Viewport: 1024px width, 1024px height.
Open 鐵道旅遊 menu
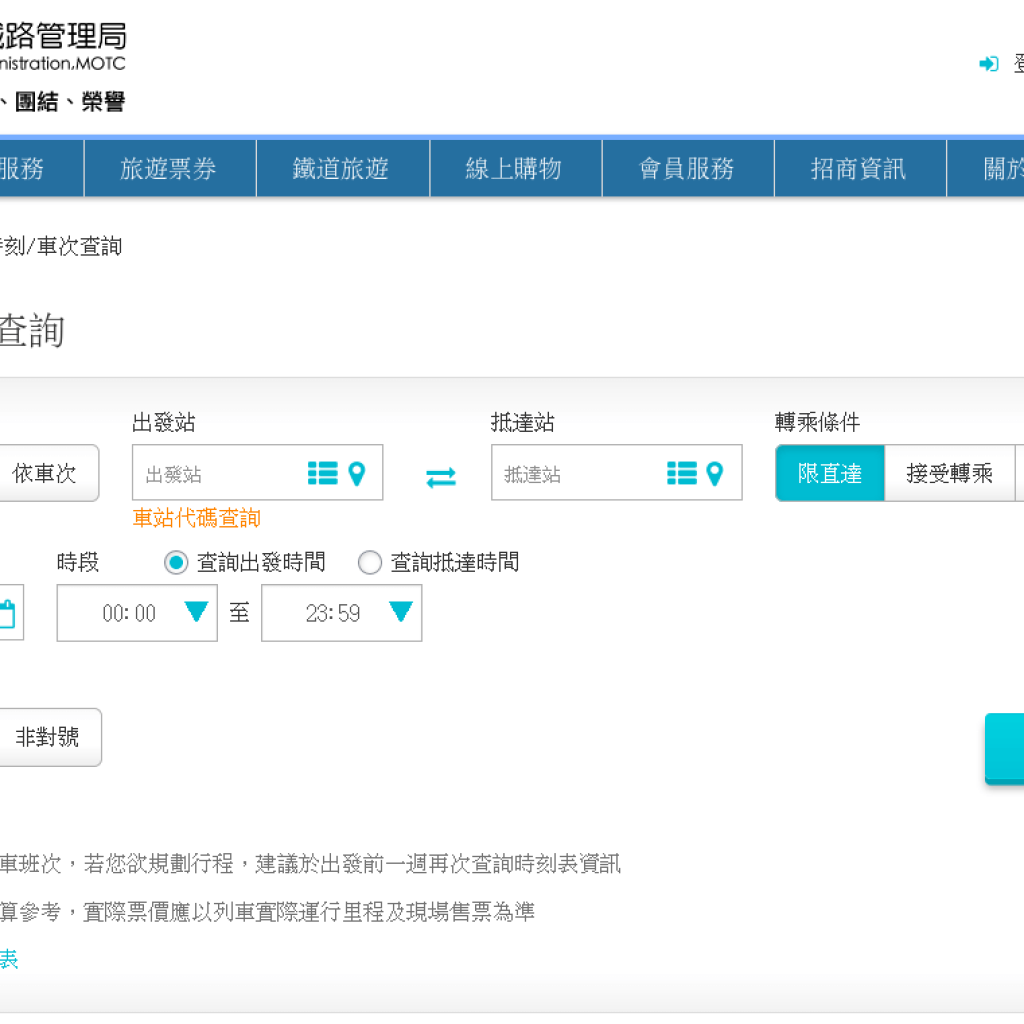coord(341,169)
